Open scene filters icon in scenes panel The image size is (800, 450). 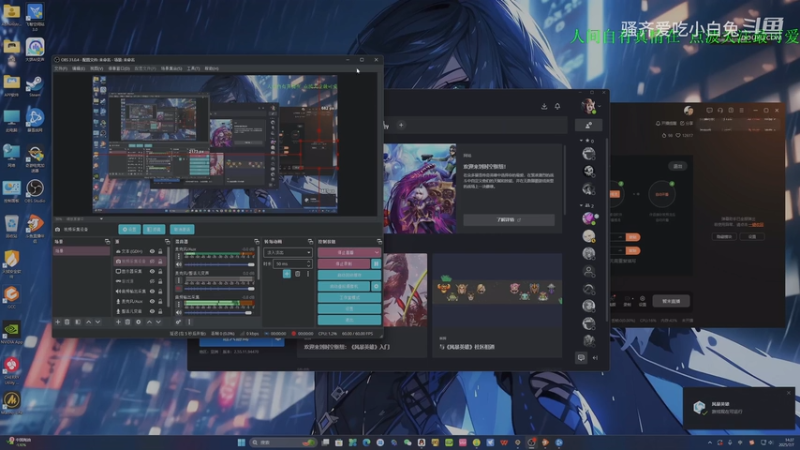78,322
